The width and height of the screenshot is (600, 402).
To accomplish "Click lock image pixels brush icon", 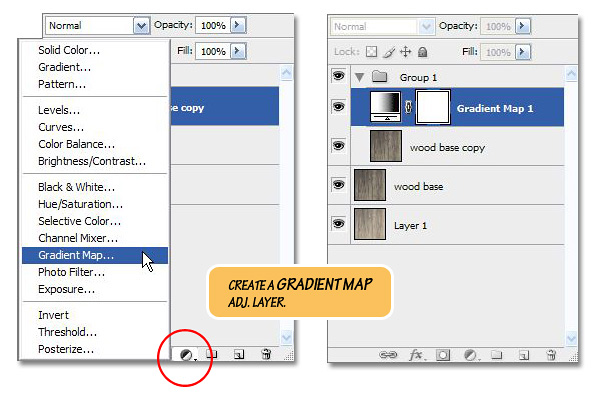I will point(389,52).
